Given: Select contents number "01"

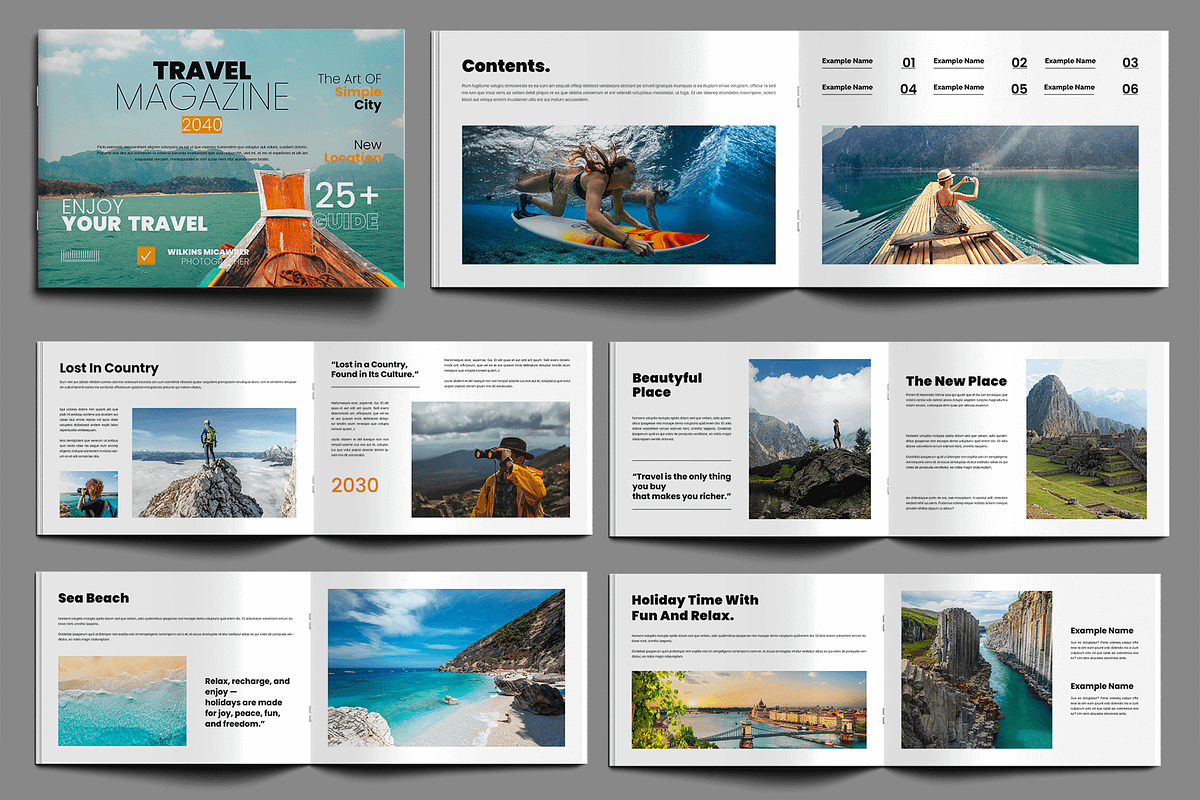Looking at the screenshot, I should point(909,63).
